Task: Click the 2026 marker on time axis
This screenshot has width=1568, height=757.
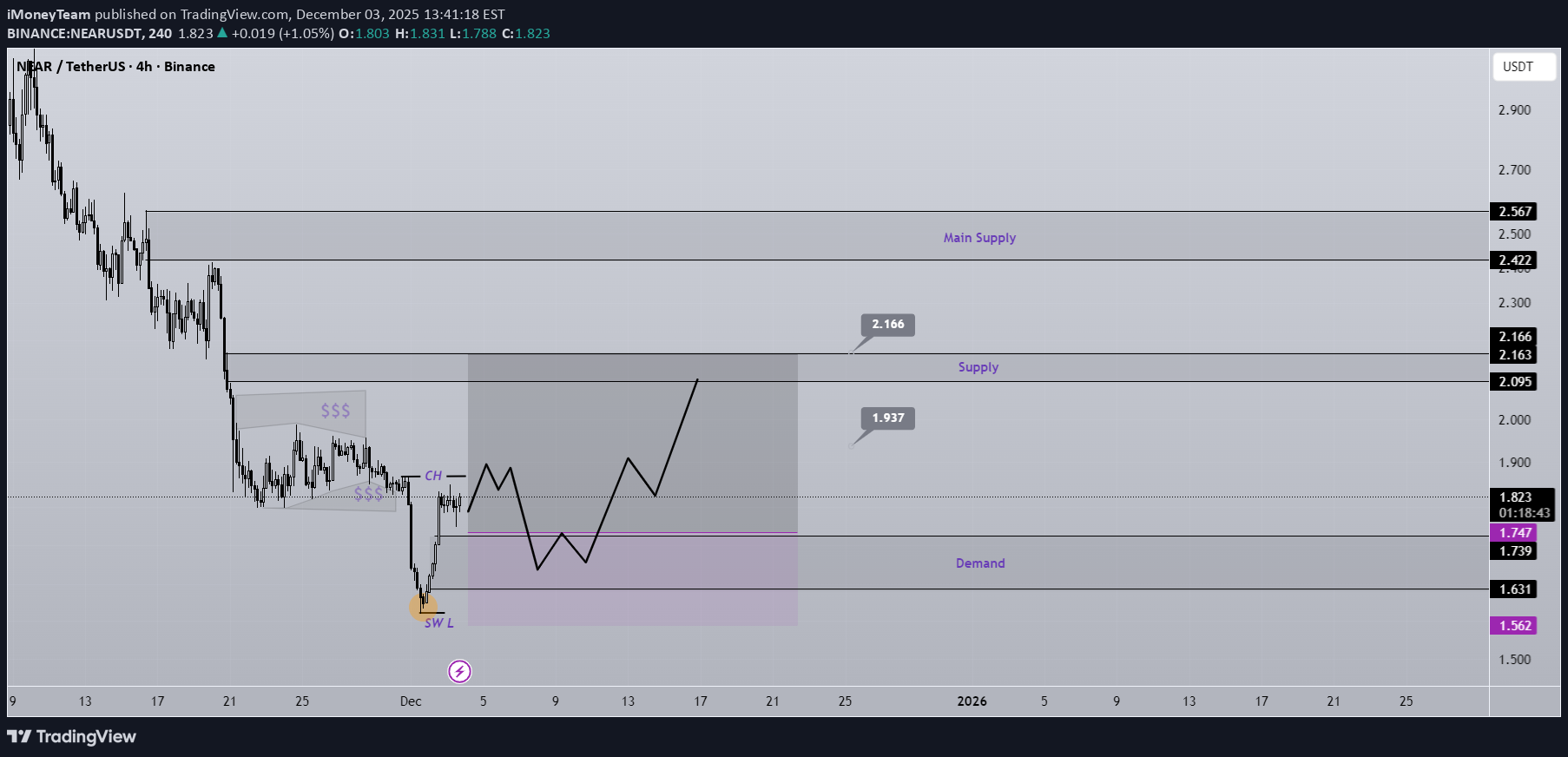Action: pyautogui.click(x=972, y=701)
